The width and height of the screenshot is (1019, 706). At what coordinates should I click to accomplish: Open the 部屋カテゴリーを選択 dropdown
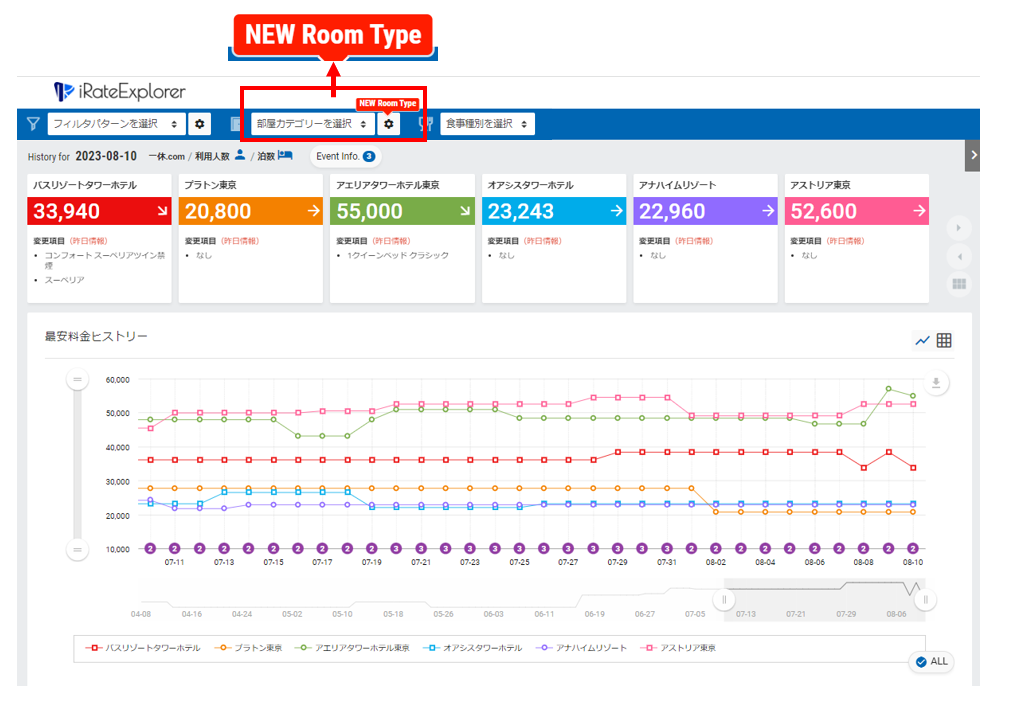tap(311, 124)
